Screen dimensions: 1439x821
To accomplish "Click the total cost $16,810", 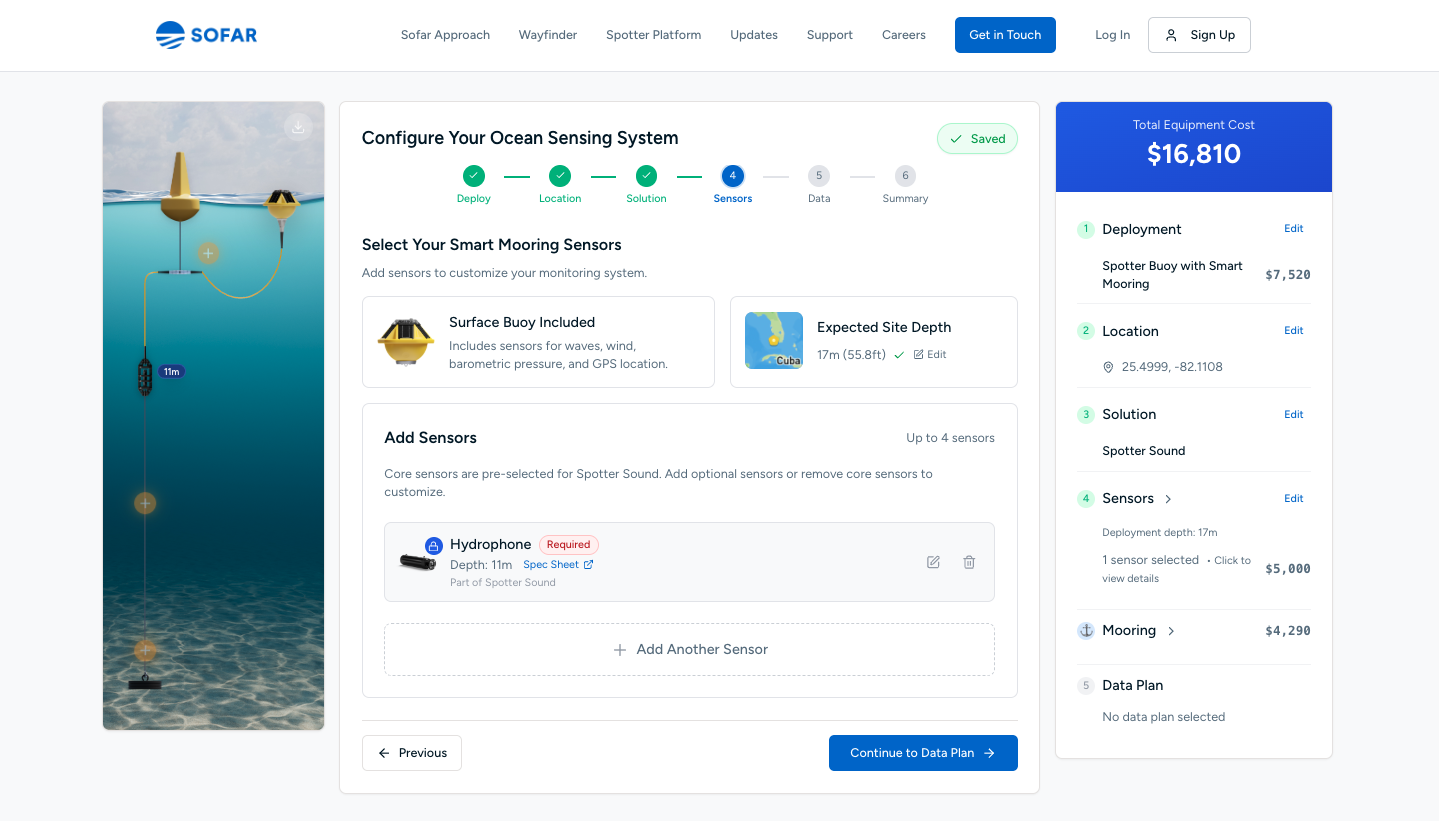I will click(x=1194, y=154).
